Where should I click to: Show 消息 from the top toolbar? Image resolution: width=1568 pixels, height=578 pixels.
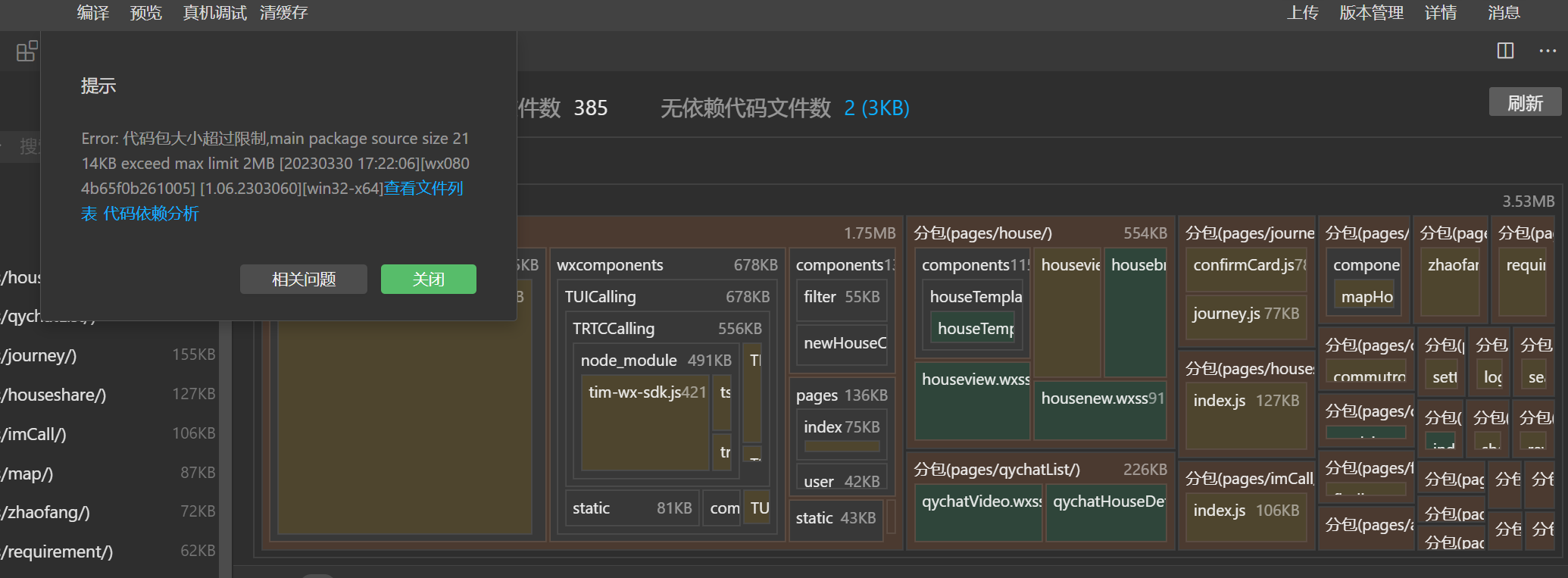1504,13
